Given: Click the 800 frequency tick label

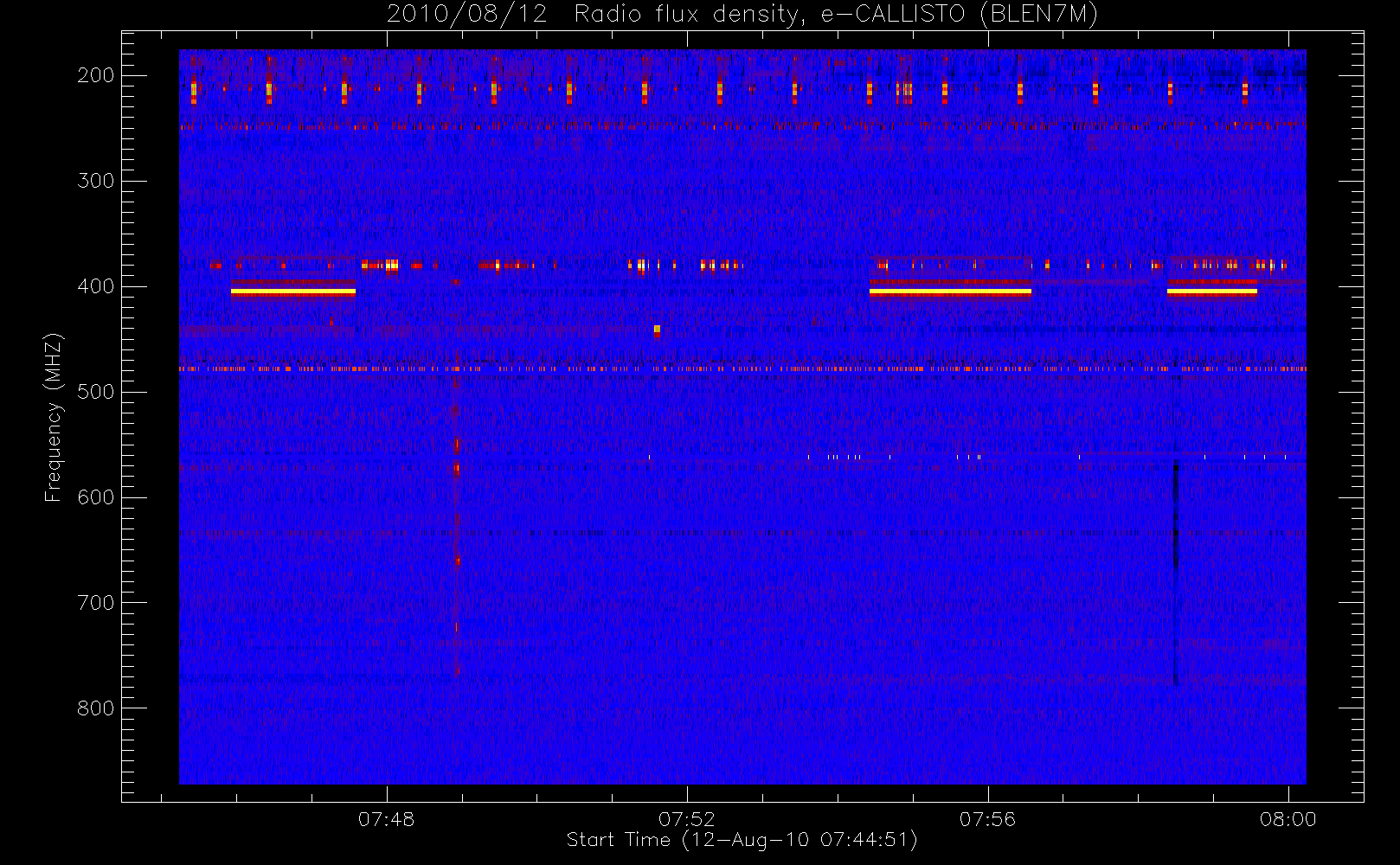Looking at the screenshot, I should pos(96,708).
